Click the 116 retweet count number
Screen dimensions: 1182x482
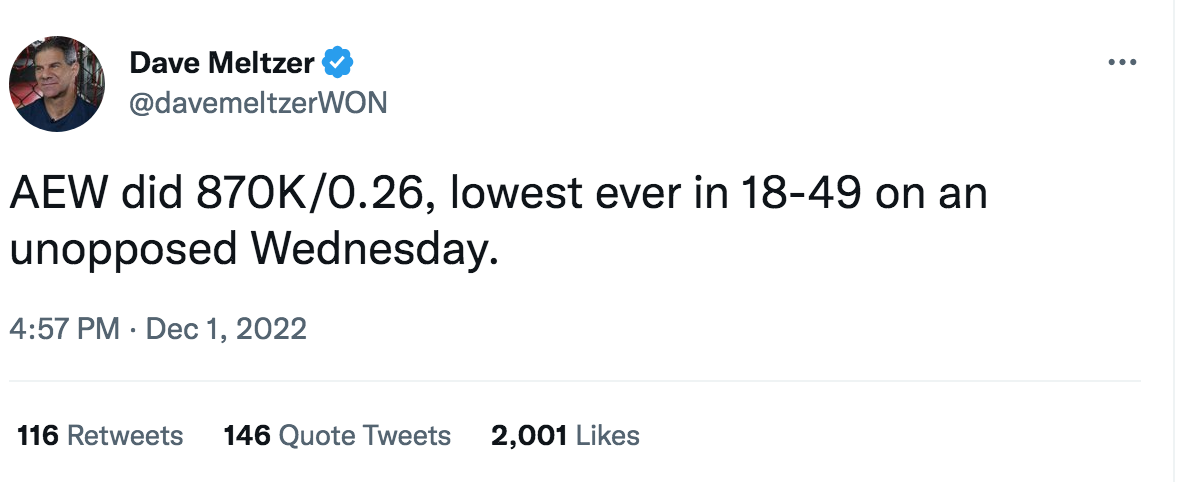(x=38, y=436)
